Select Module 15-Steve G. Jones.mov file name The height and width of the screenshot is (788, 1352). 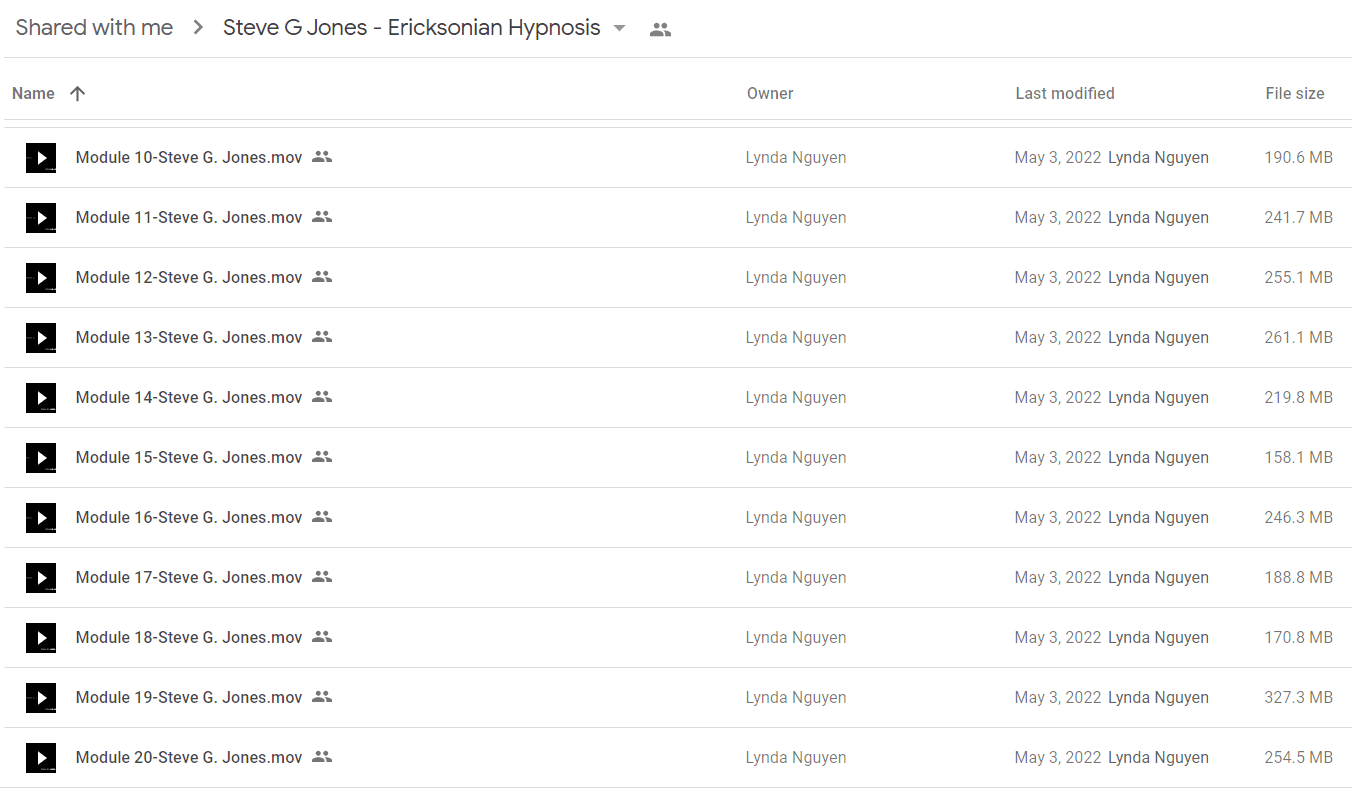(189, 457)
